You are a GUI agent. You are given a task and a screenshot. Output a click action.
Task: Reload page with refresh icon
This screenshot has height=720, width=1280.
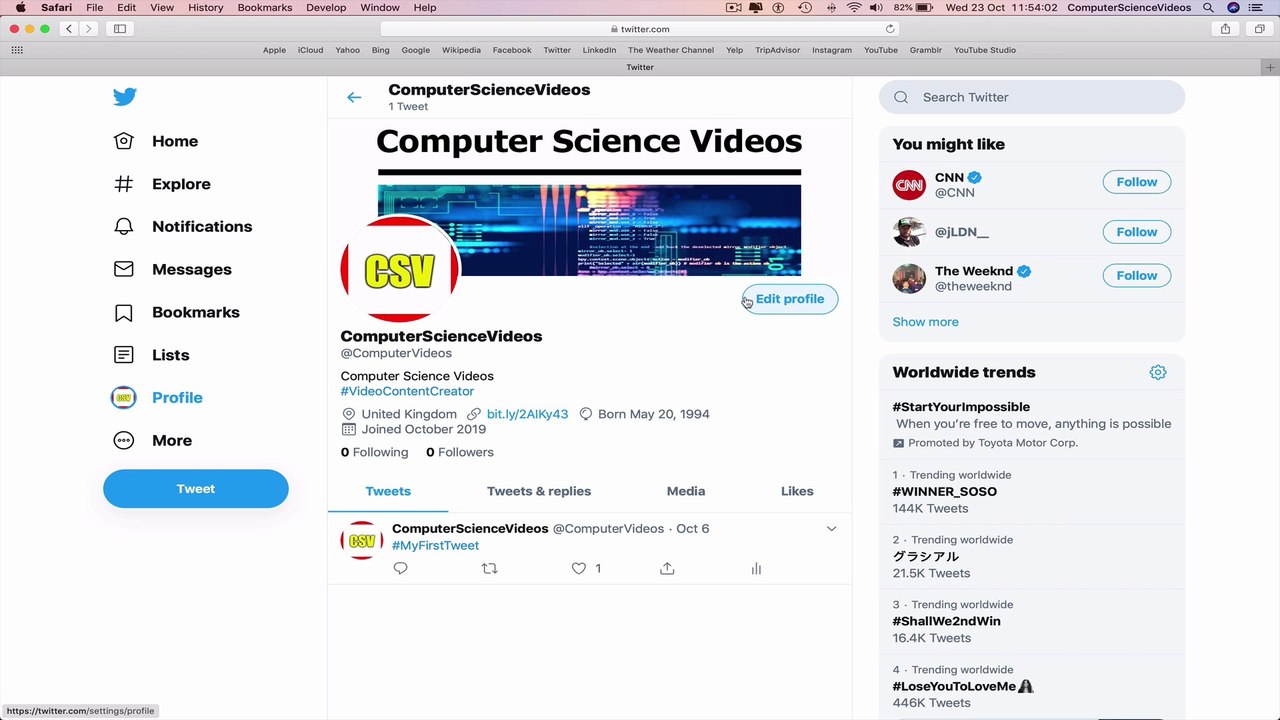pyautogui.click(x=890, y=29)
